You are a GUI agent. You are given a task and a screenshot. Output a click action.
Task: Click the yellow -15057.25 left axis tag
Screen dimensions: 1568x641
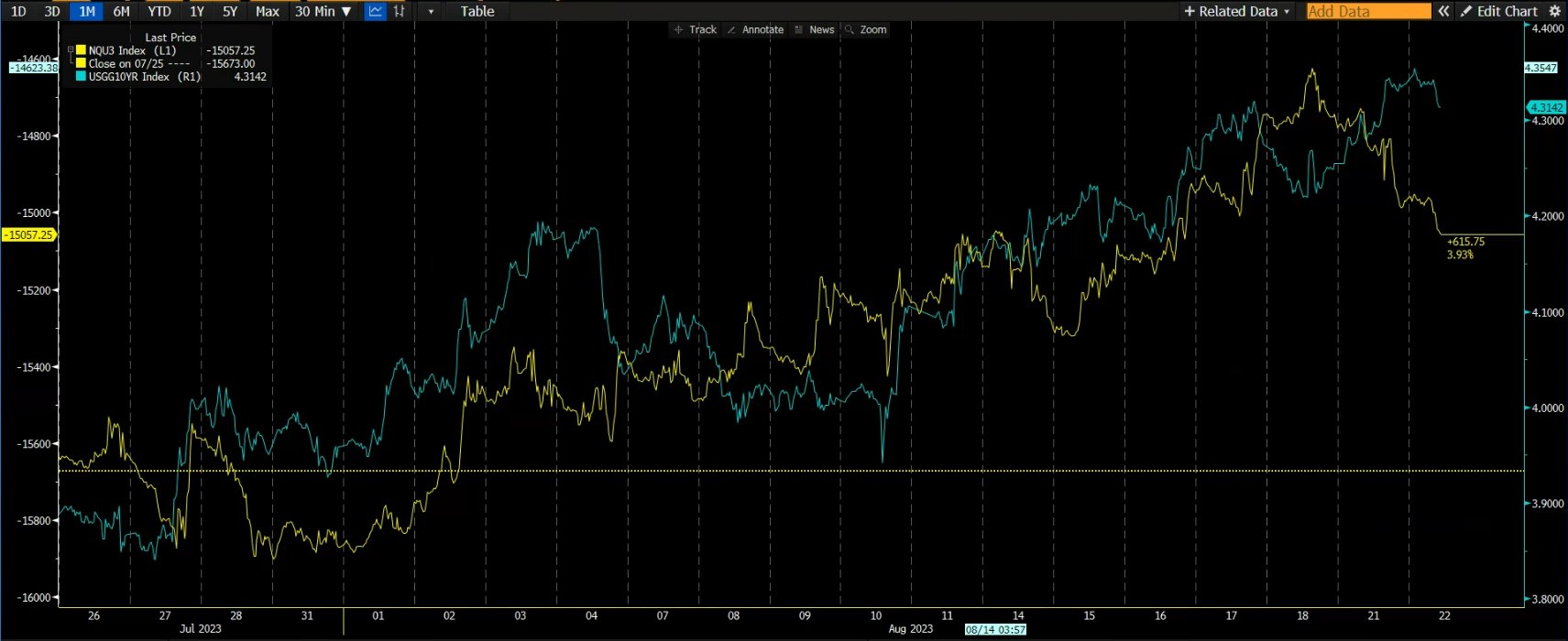pyautogui.click(x=28, y=234)
